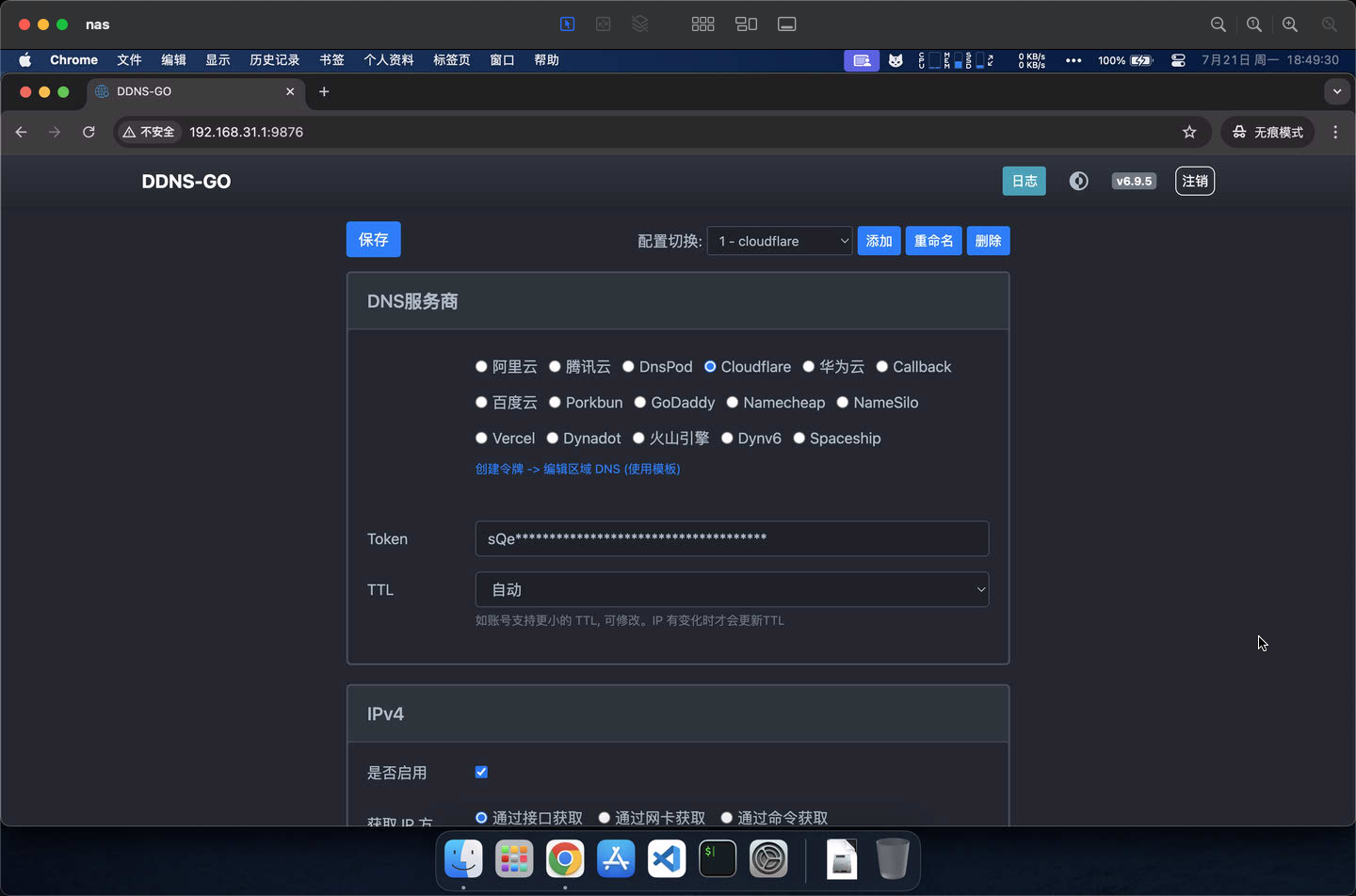
Task: Open Launchpad from the dock
Action: click(x=514, y=858)
